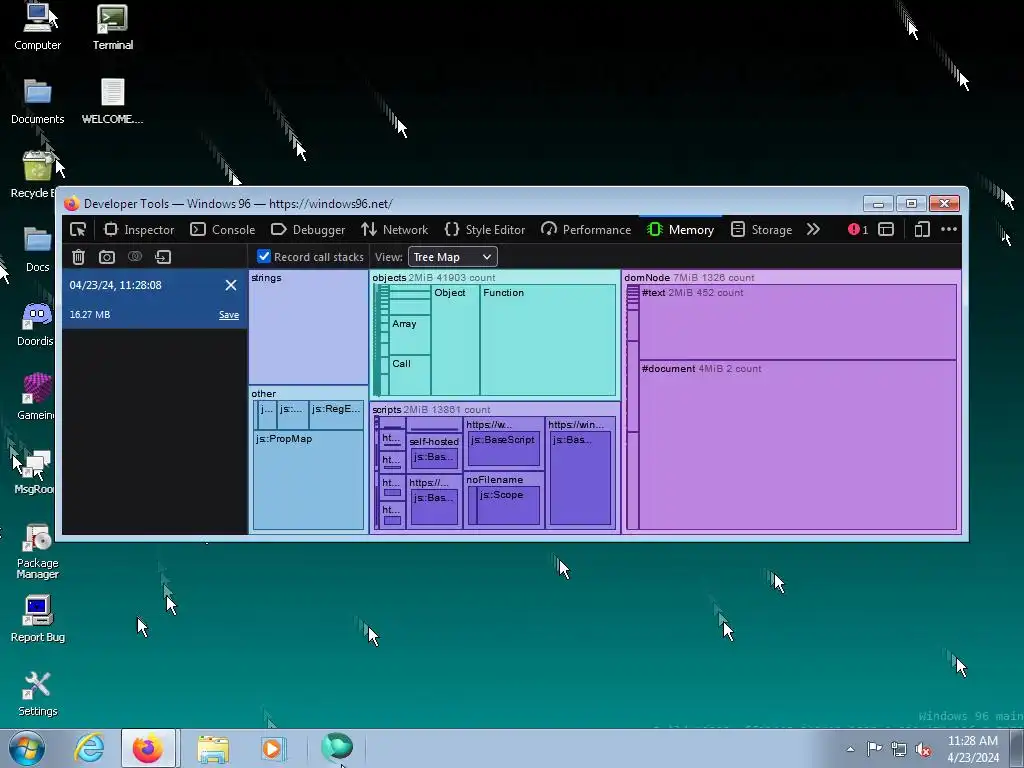Viewport: 1024px width, 768px height.
Task: Toggle responsive design mode icon
Action: (x=921, y=229)
